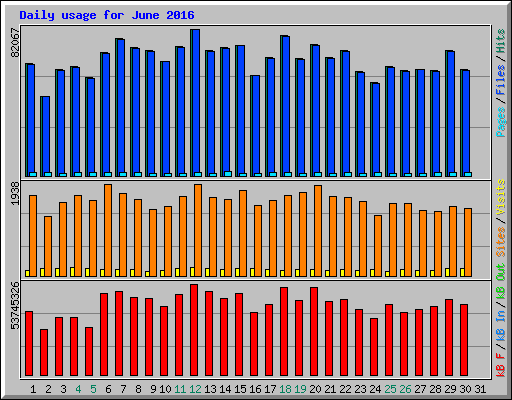The height and width of the screenshot is (400, 512).
Task: Click day label 24 on the x-axis
Action: coord(375,389)
